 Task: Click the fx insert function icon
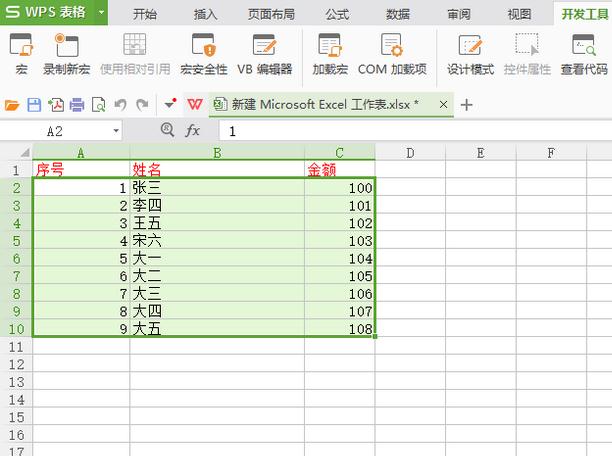(192, 130)
